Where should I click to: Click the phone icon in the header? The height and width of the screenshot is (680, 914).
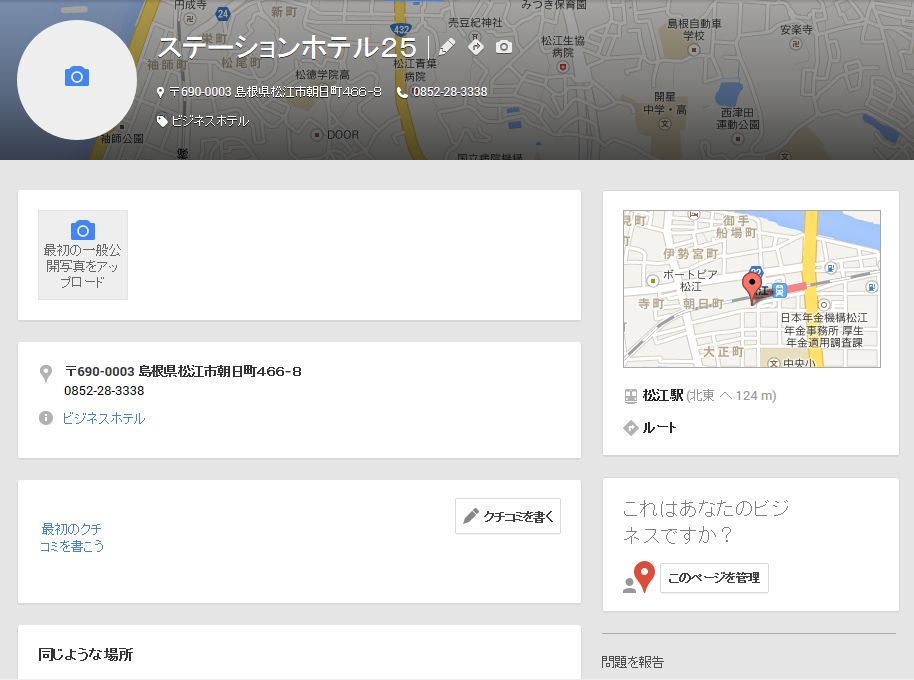coord(402,92)
